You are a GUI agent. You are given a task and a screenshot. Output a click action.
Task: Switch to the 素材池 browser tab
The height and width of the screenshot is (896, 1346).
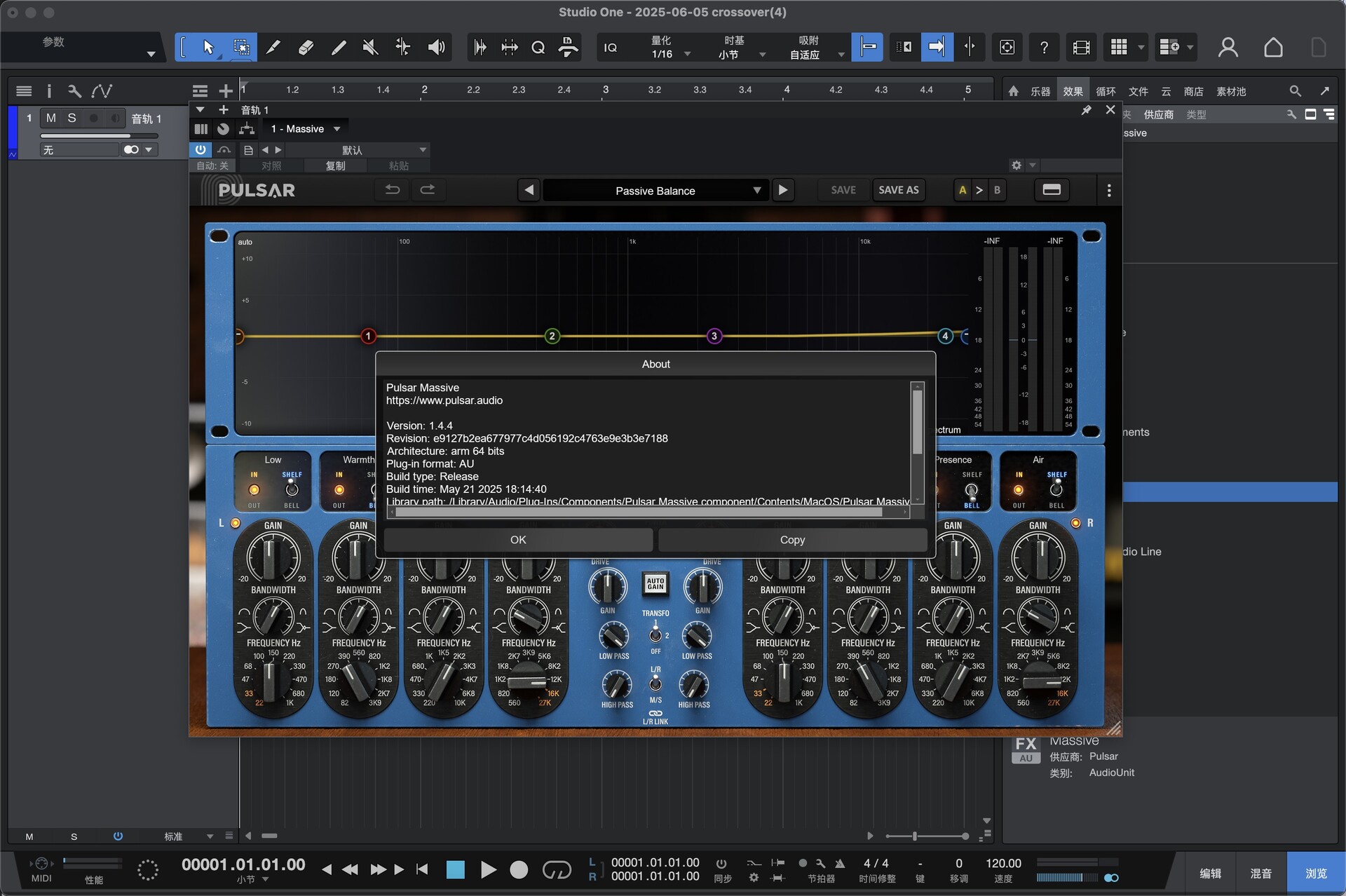pyautogui.click(x=1231, y=91)
